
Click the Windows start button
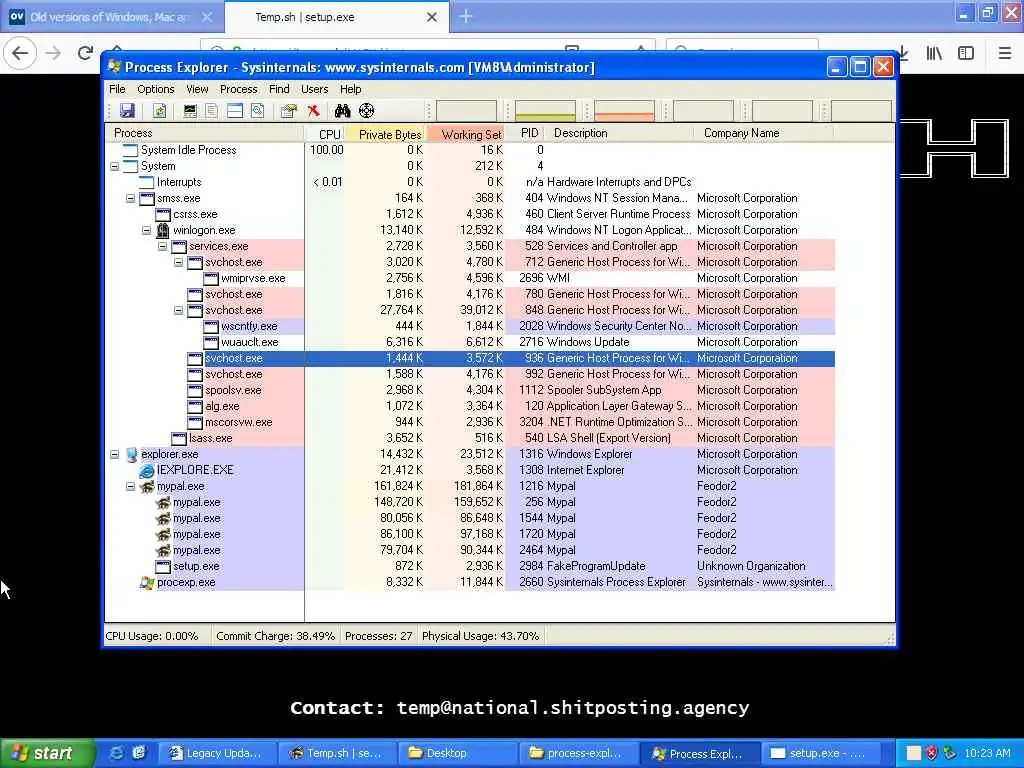coord(47,753)
